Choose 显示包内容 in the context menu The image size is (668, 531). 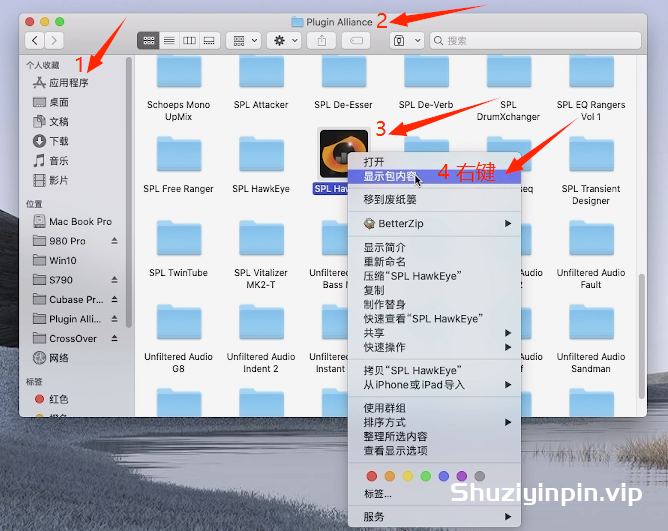point(435,176)
